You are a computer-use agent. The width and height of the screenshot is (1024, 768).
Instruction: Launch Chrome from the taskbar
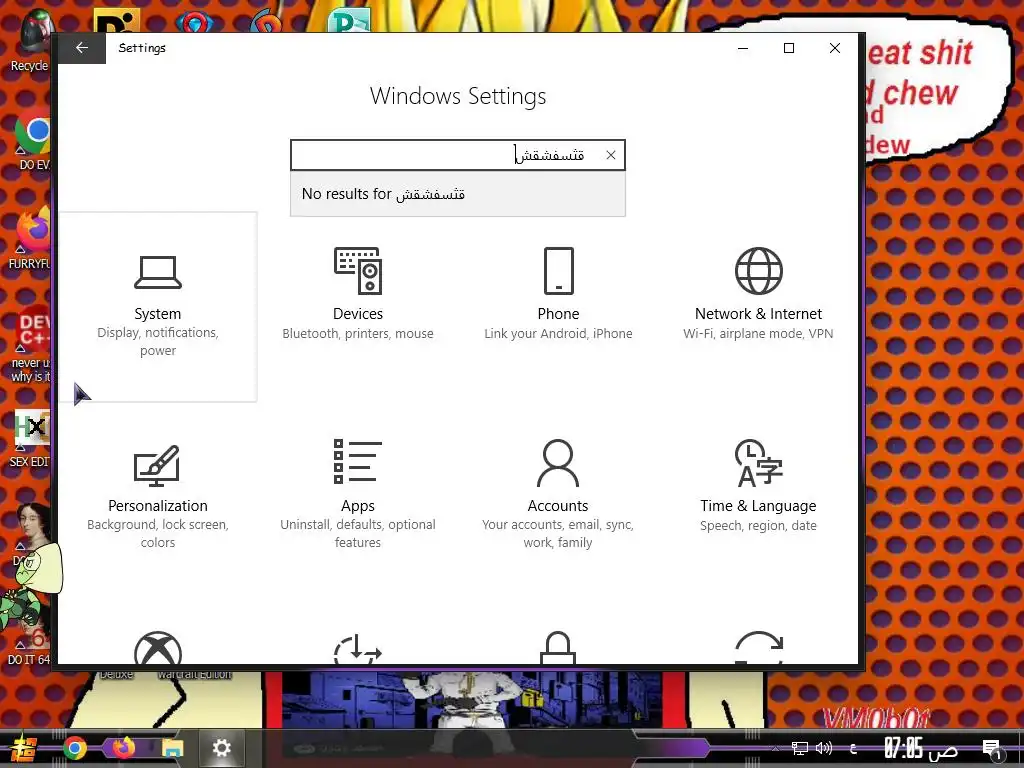[x=75, y=748]
